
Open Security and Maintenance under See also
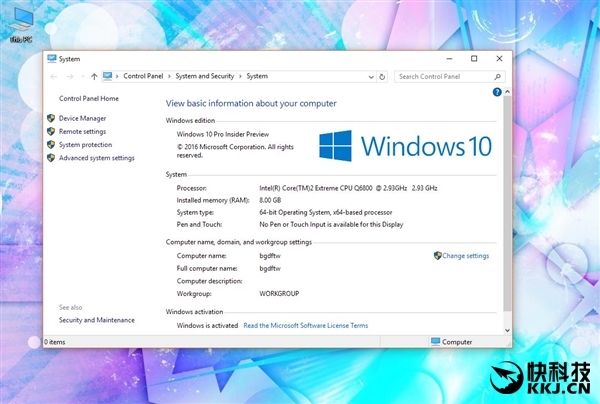96,320
